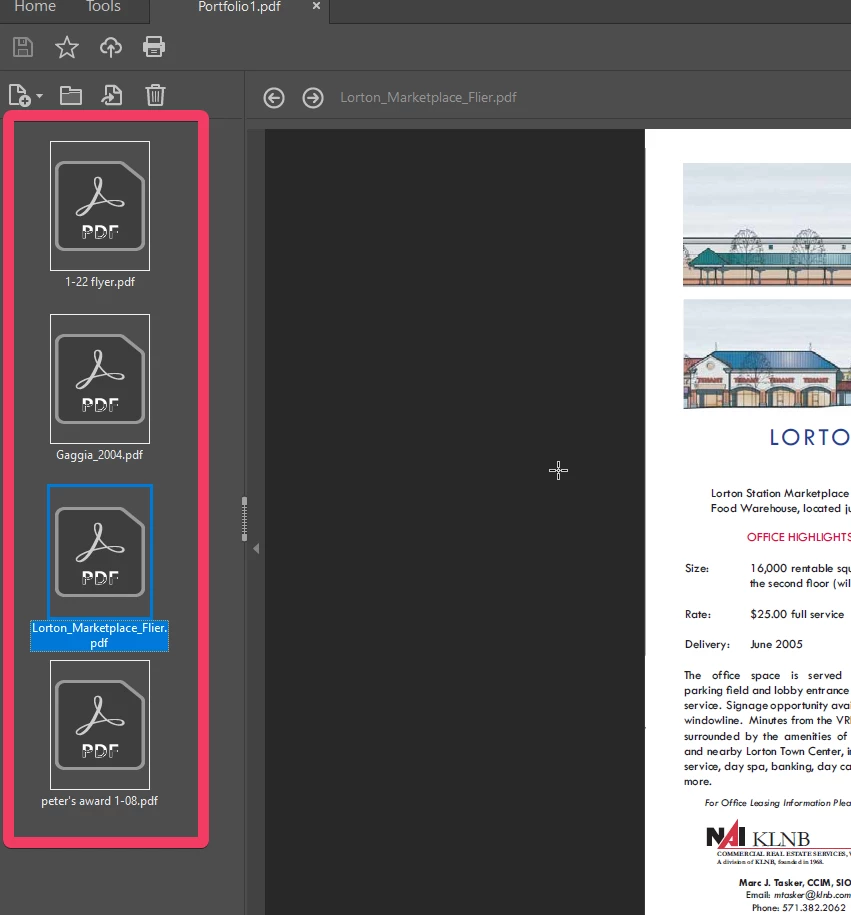Image resolution: width=851 pixels, height=915 pixels.
Task: Go to the previous portfolio file
Action: pyautogui.click(x=274, y=97)
